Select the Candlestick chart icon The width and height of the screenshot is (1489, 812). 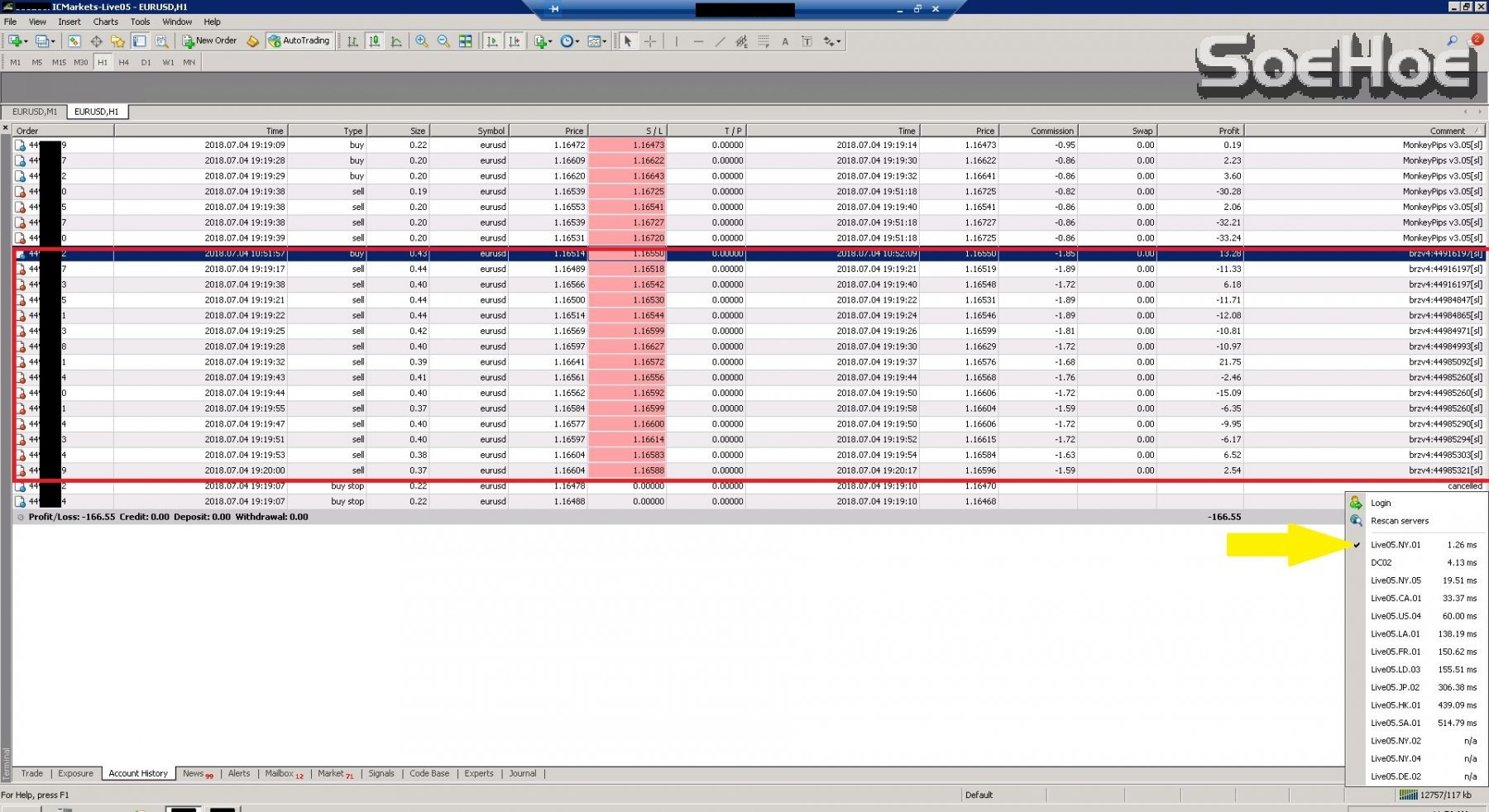[375, 41]
